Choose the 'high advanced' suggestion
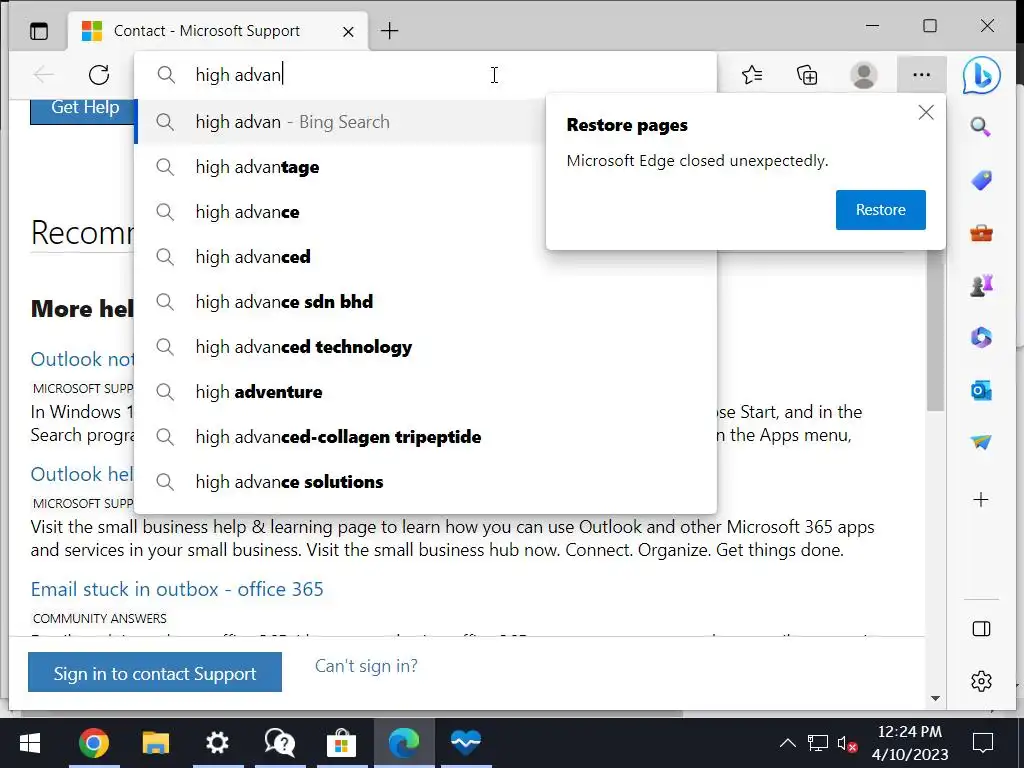 [x=425, y=257]
